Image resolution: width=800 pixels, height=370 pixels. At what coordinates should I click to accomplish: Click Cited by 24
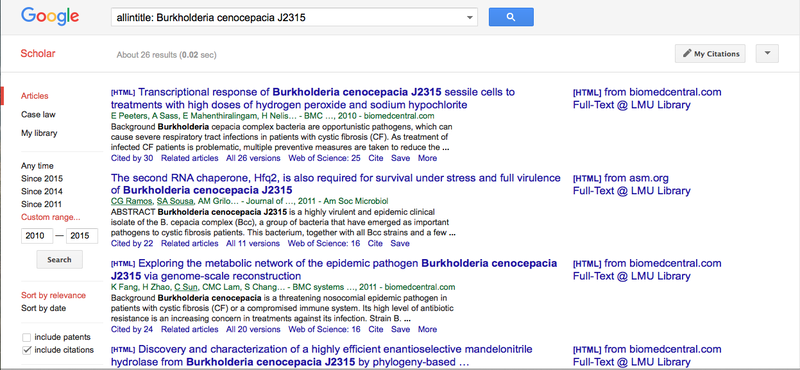point(132,329)
